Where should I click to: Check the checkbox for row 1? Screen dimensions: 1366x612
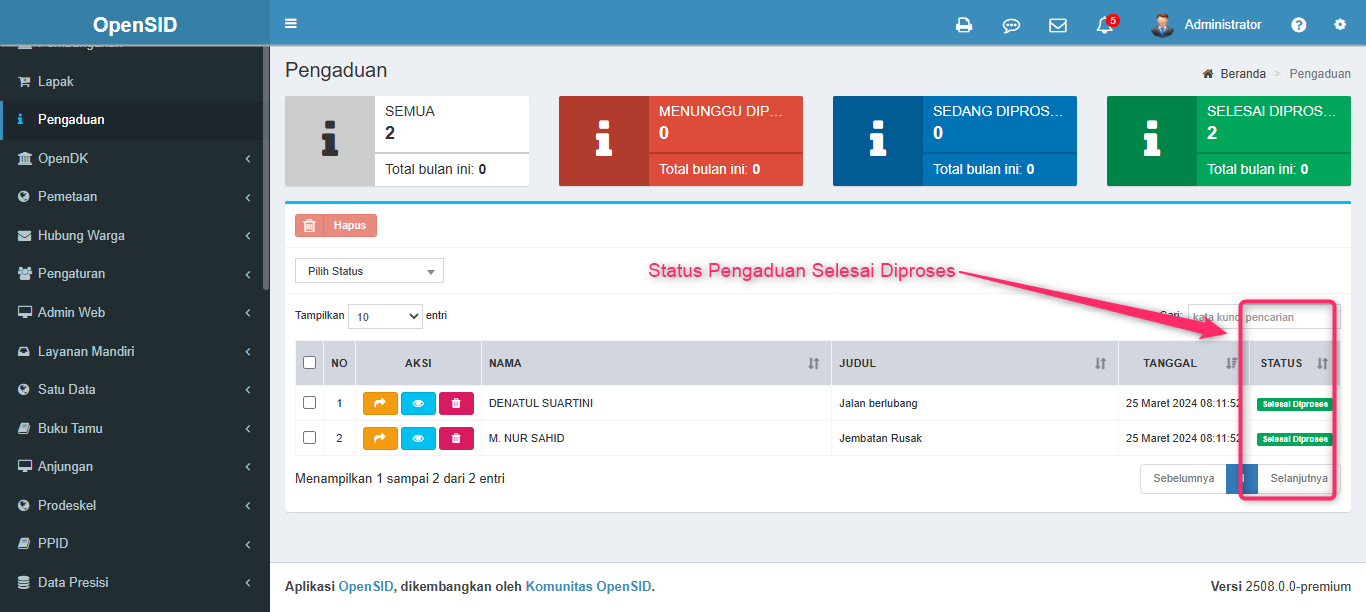[x=310, y=403]
